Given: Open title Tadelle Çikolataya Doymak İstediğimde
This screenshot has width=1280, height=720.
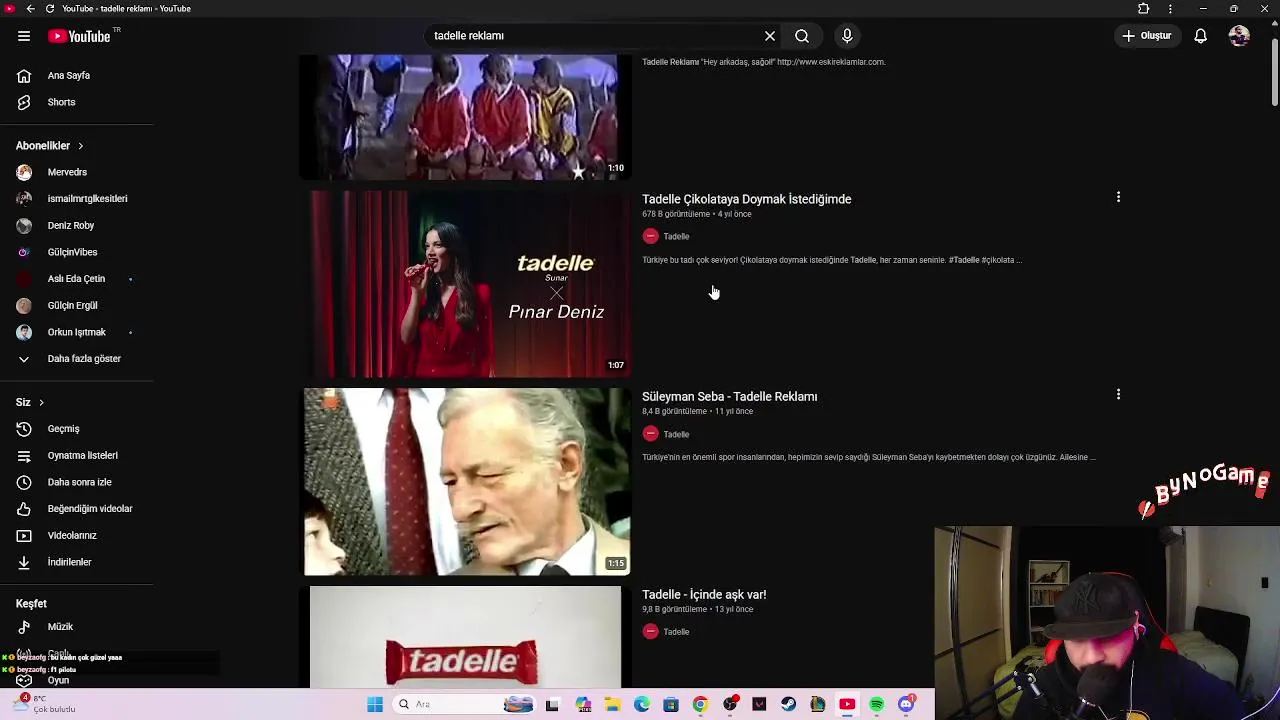Looking at the screenshot, I should (747, 199).
